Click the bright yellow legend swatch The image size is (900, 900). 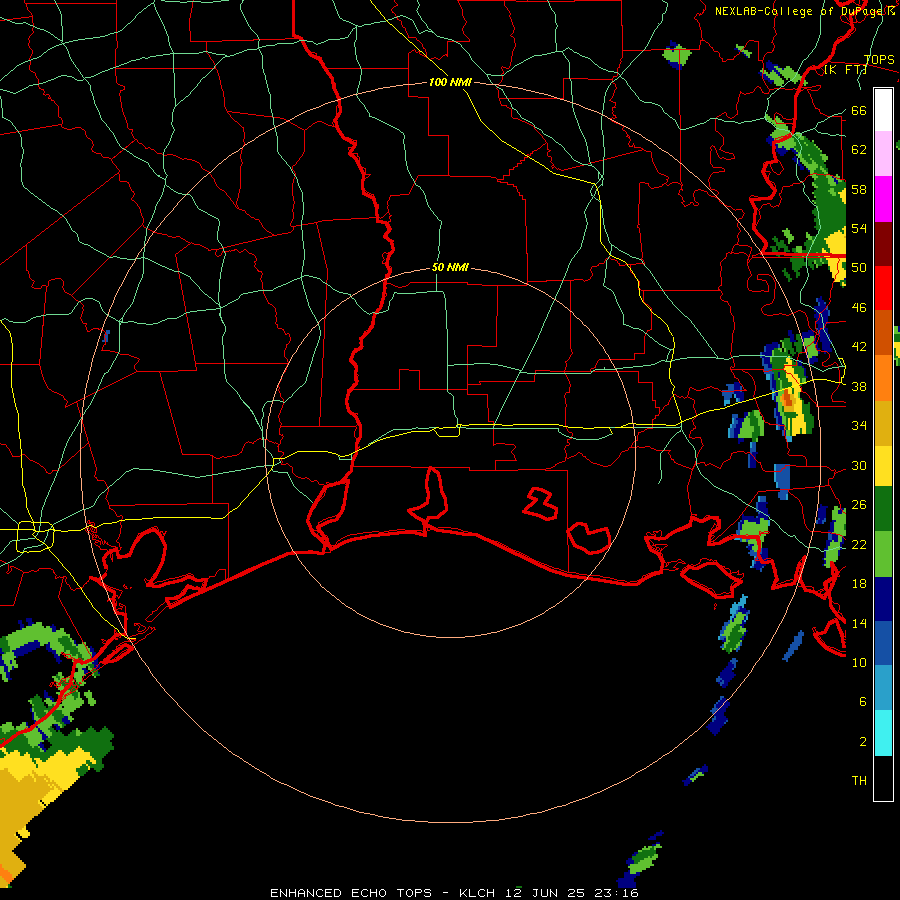(883, 466)
